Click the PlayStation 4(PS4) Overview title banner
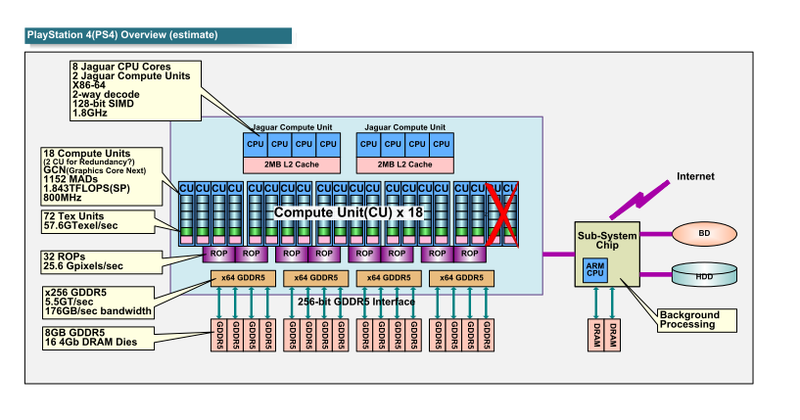This screenshot has height=420, width=800. click(x=158, y=35)
